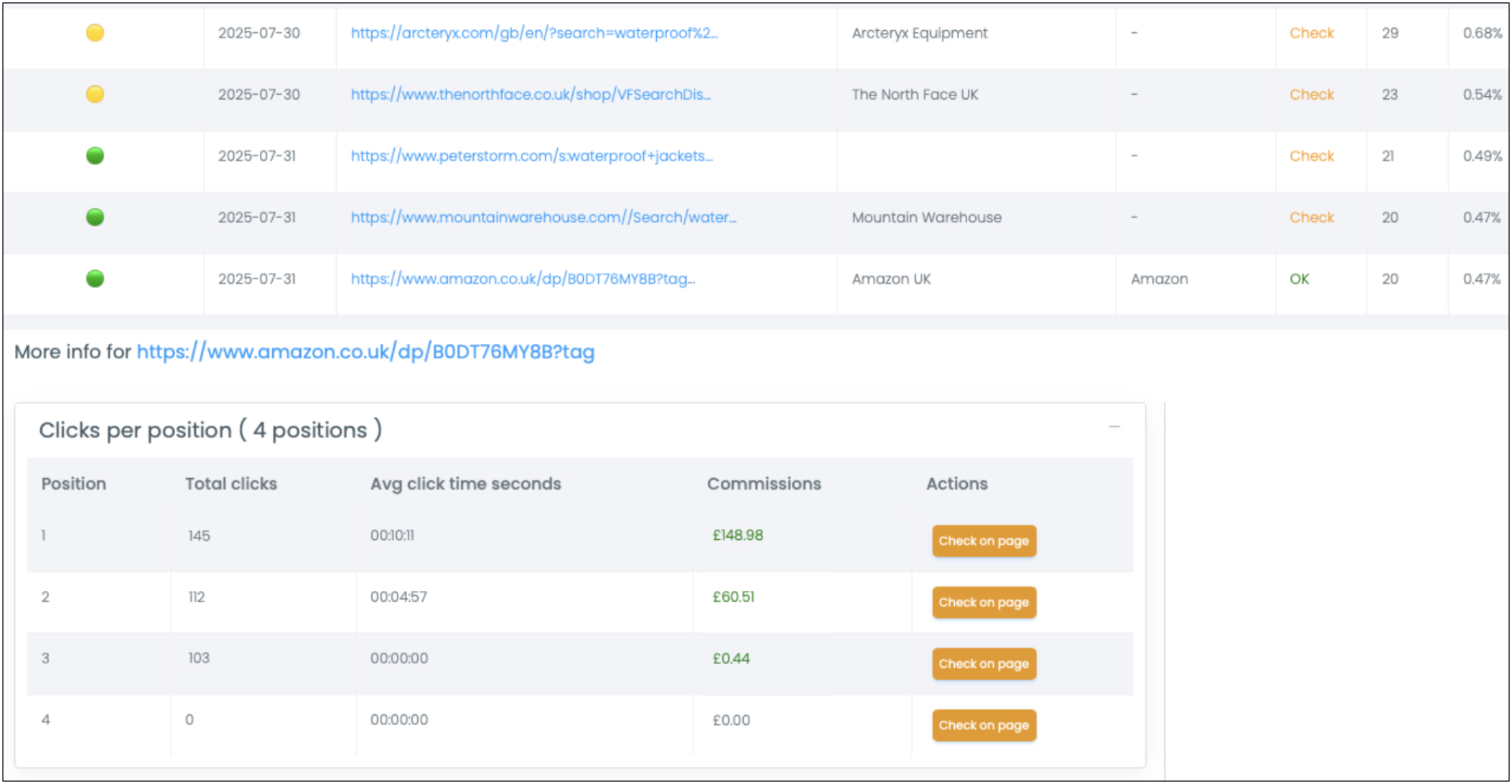The width and height of the screenshot is (1512, 784).
Task: Select the Total clicks column header
Action: tap(230, 484)
